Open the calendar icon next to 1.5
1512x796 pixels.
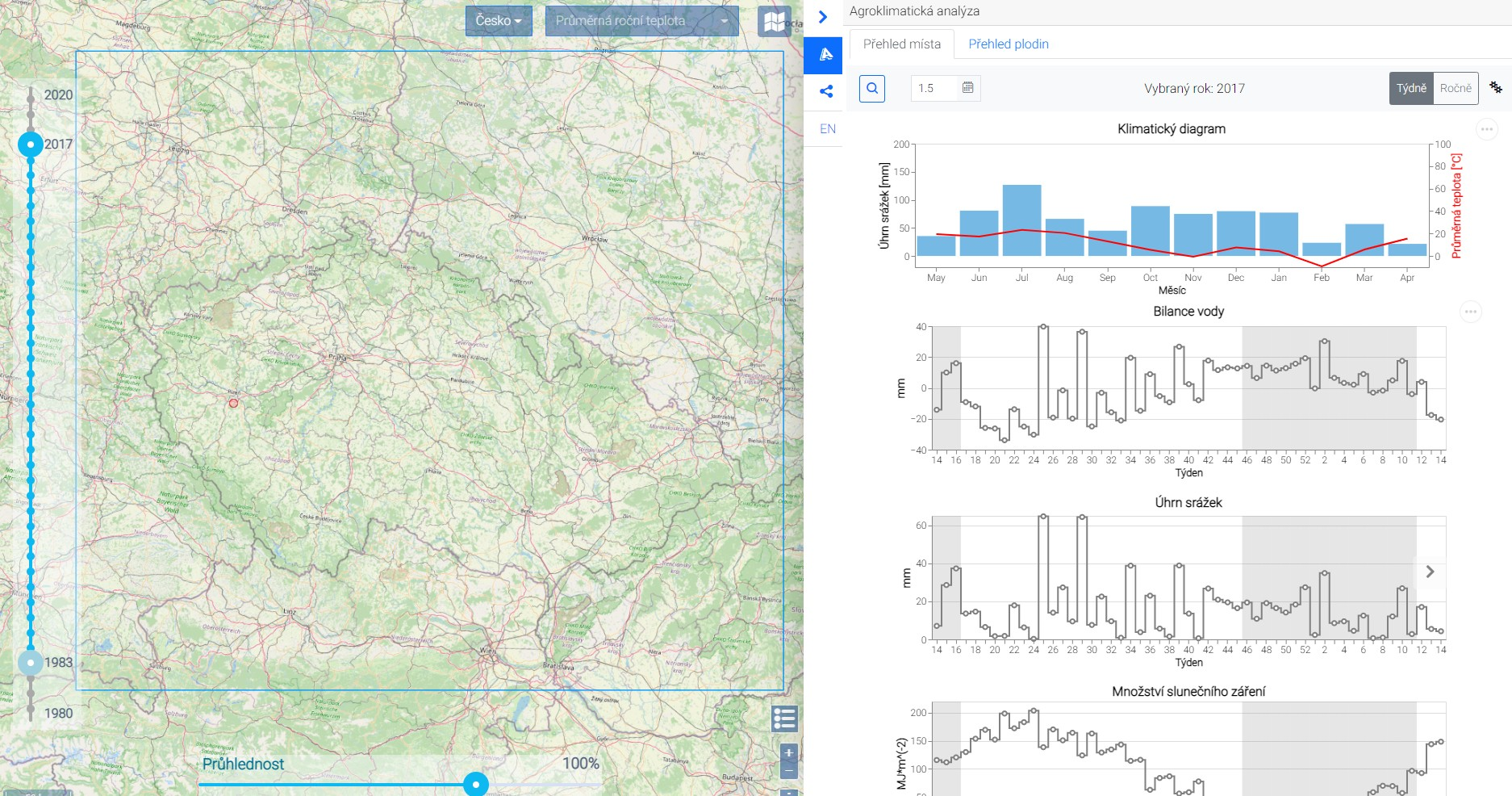968,87
